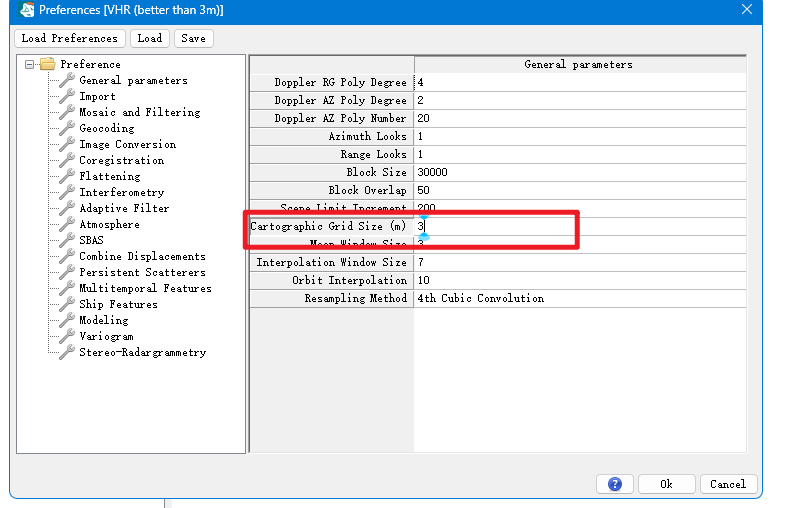Viewport: 795px width, 508px height.
Task: Click the Load Preferences button
Action: pos(69,39)
